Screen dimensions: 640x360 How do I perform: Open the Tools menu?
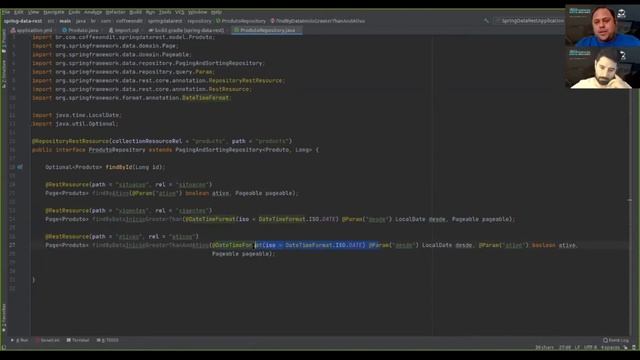point(165,12)
